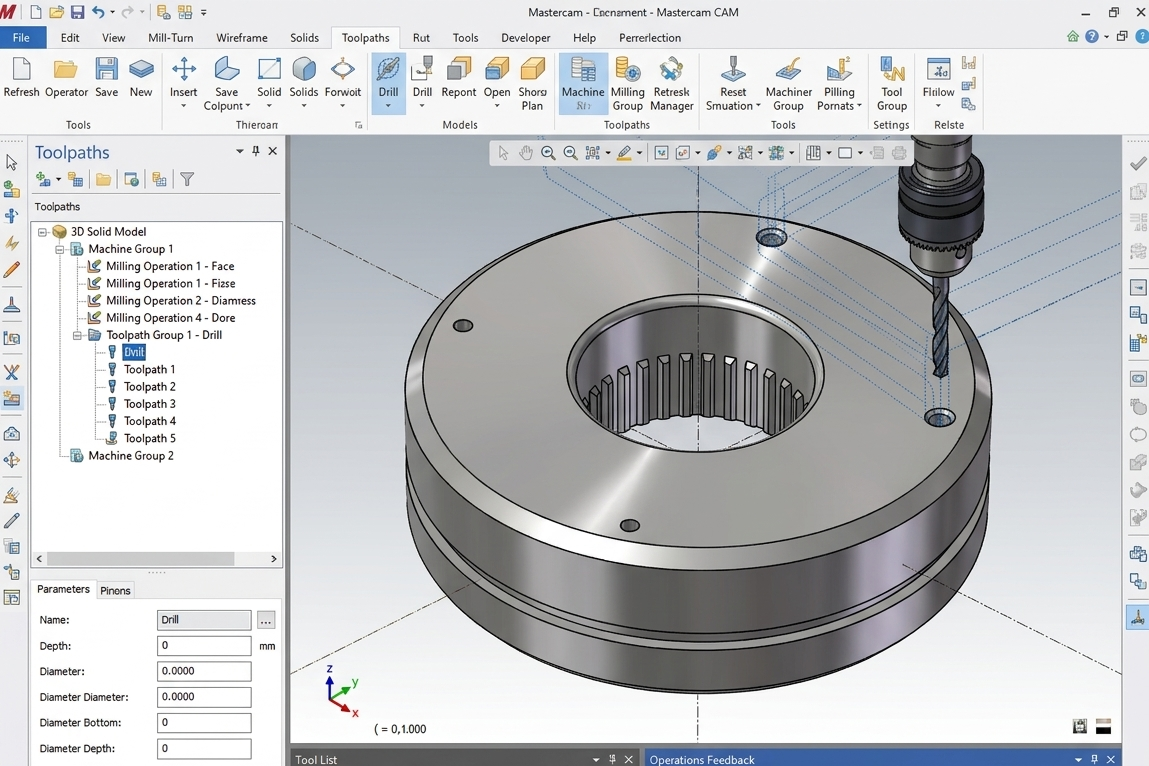Click the Undo arrow in title bar
Screen dimensions: 1149x766
click(x=97, y=12)
